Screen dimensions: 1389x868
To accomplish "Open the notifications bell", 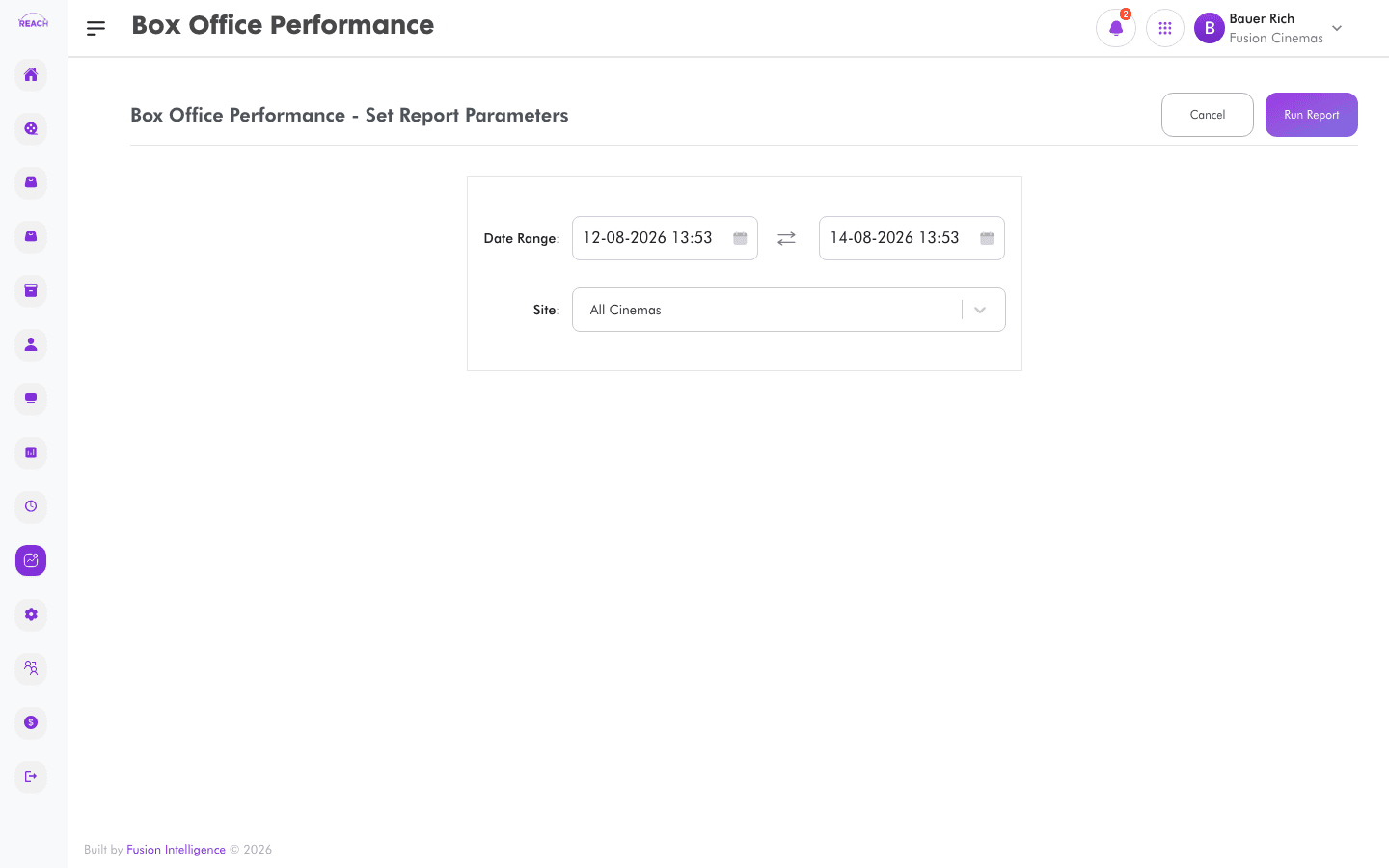I will tap(1116, 28).
